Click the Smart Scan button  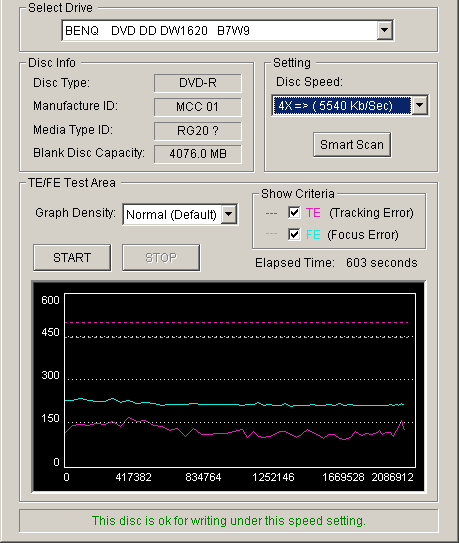(352, 144)
